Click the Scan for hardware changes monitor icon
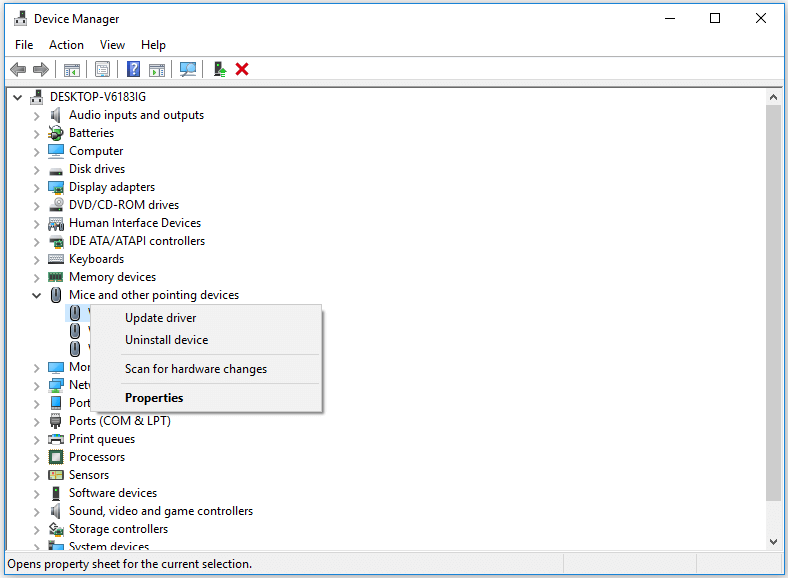This screenshot has width=788, height=578. pyautogui.click(x=188, y=69)
